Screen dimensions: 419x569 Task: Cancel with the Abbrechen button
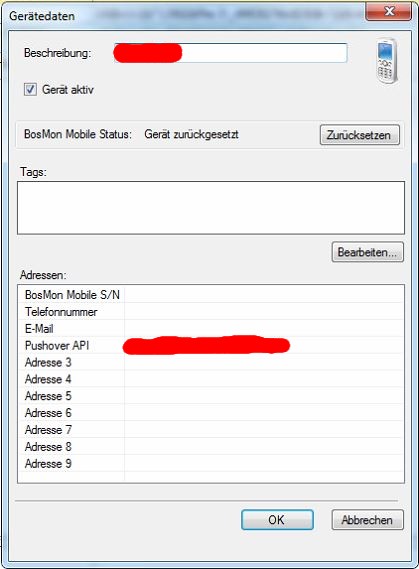point(367,520)
